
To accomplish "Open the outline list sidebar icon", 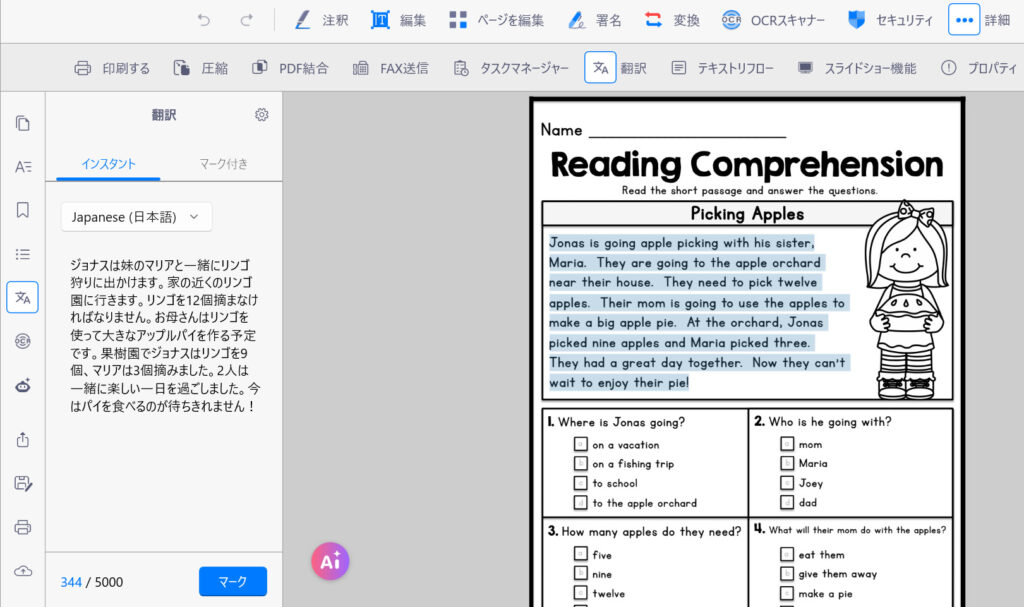I will [23, 254].
